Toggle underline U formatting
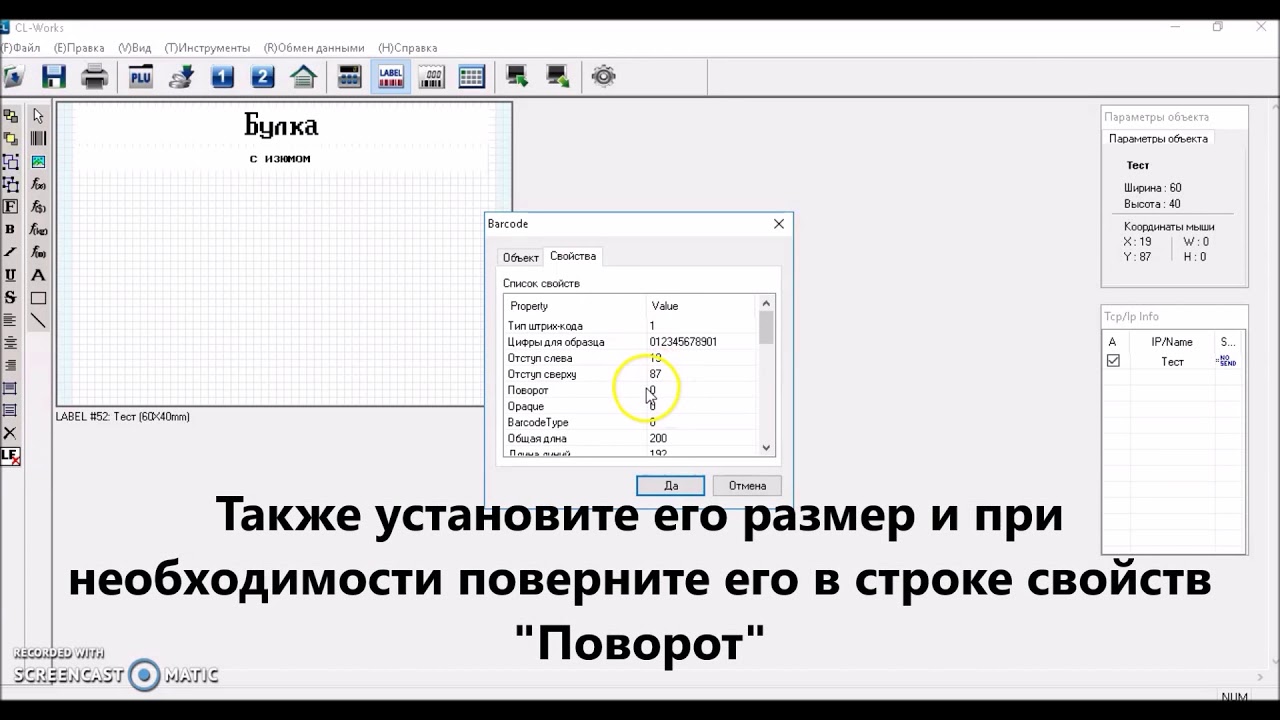Image resolution: width=1280 pixels, height=720 pixels. [10, 275]
